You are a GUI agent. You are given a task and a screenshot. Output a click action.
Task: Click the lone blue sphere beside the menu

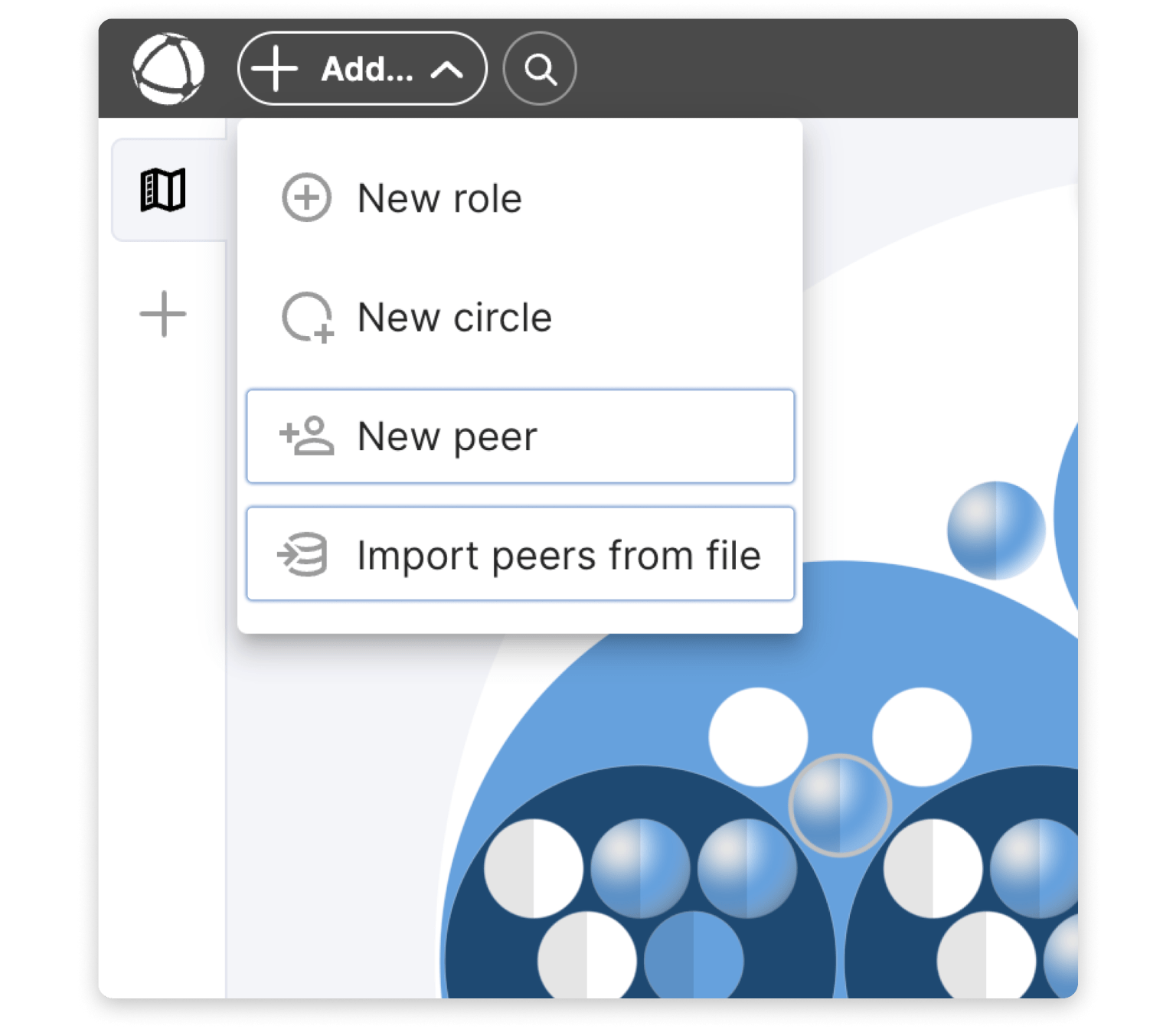[996, 530]
